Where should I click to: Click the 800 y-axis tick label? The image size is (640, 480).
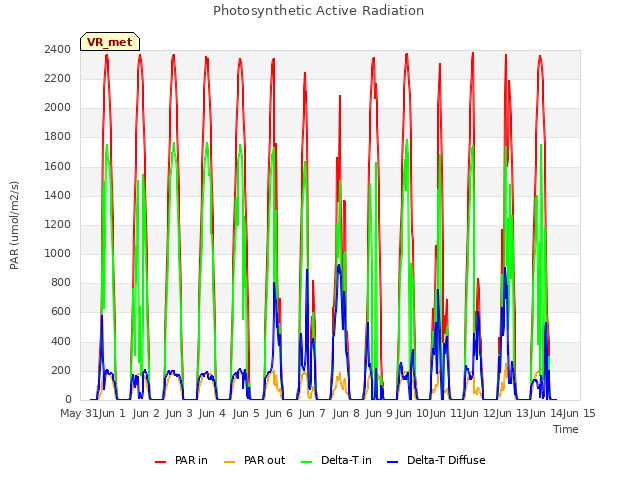(61, 283)
